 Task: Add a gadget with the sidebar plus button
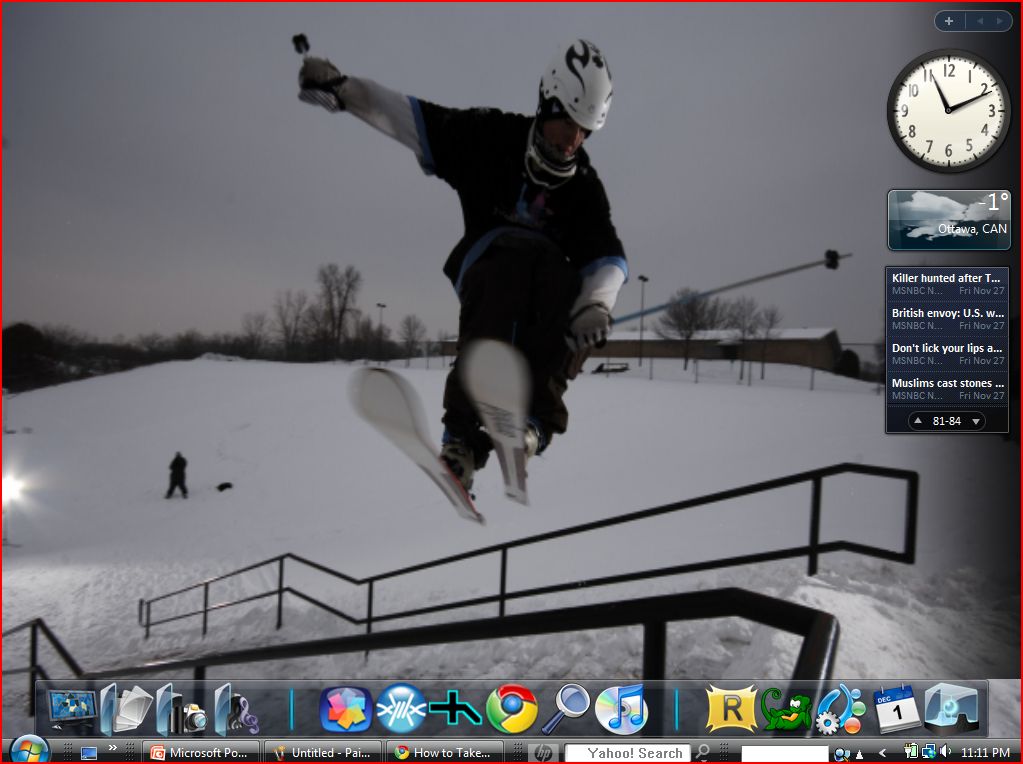pyautogui.click(x=948, y=20)
